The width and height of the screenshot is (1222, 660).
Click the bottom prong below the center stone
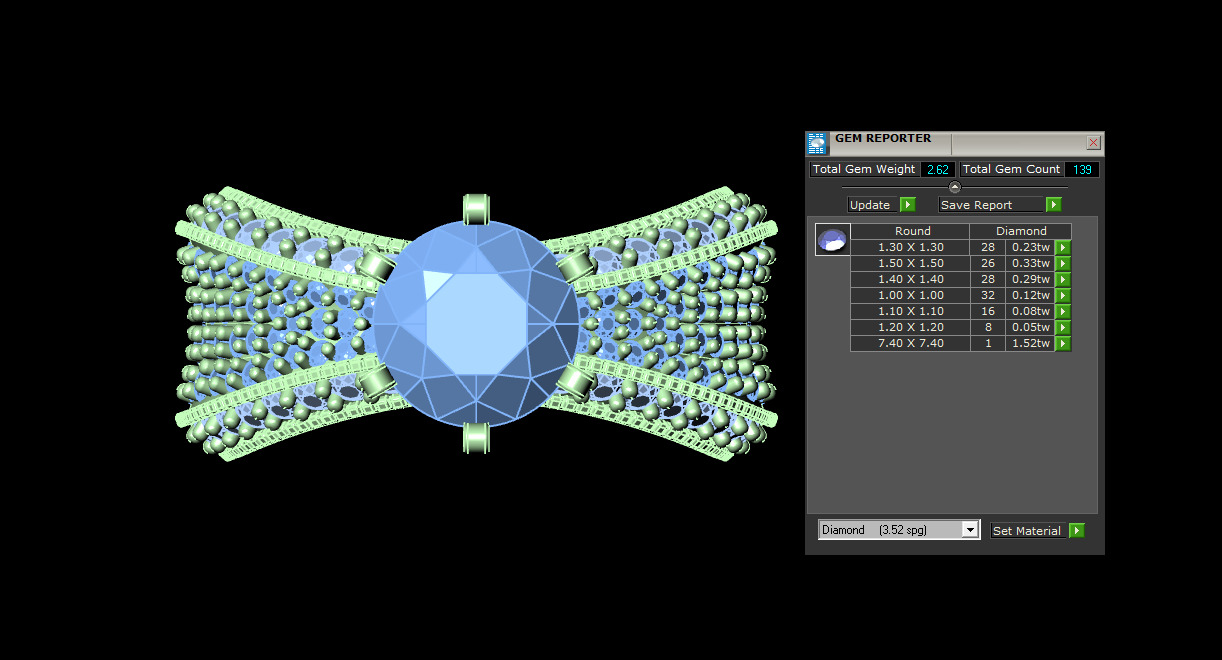point(477,437)
